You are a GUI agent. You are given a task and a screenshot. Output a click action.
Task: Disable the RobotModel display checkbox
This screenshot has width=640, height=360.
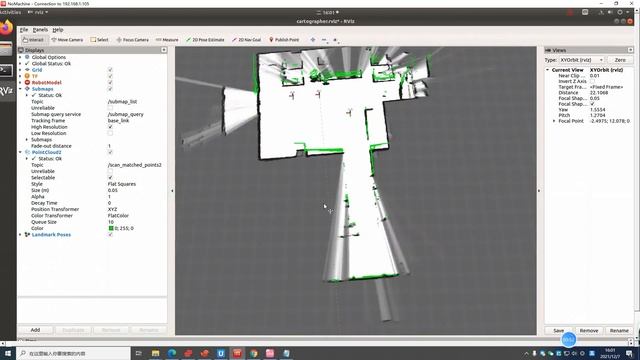point(110,82)
